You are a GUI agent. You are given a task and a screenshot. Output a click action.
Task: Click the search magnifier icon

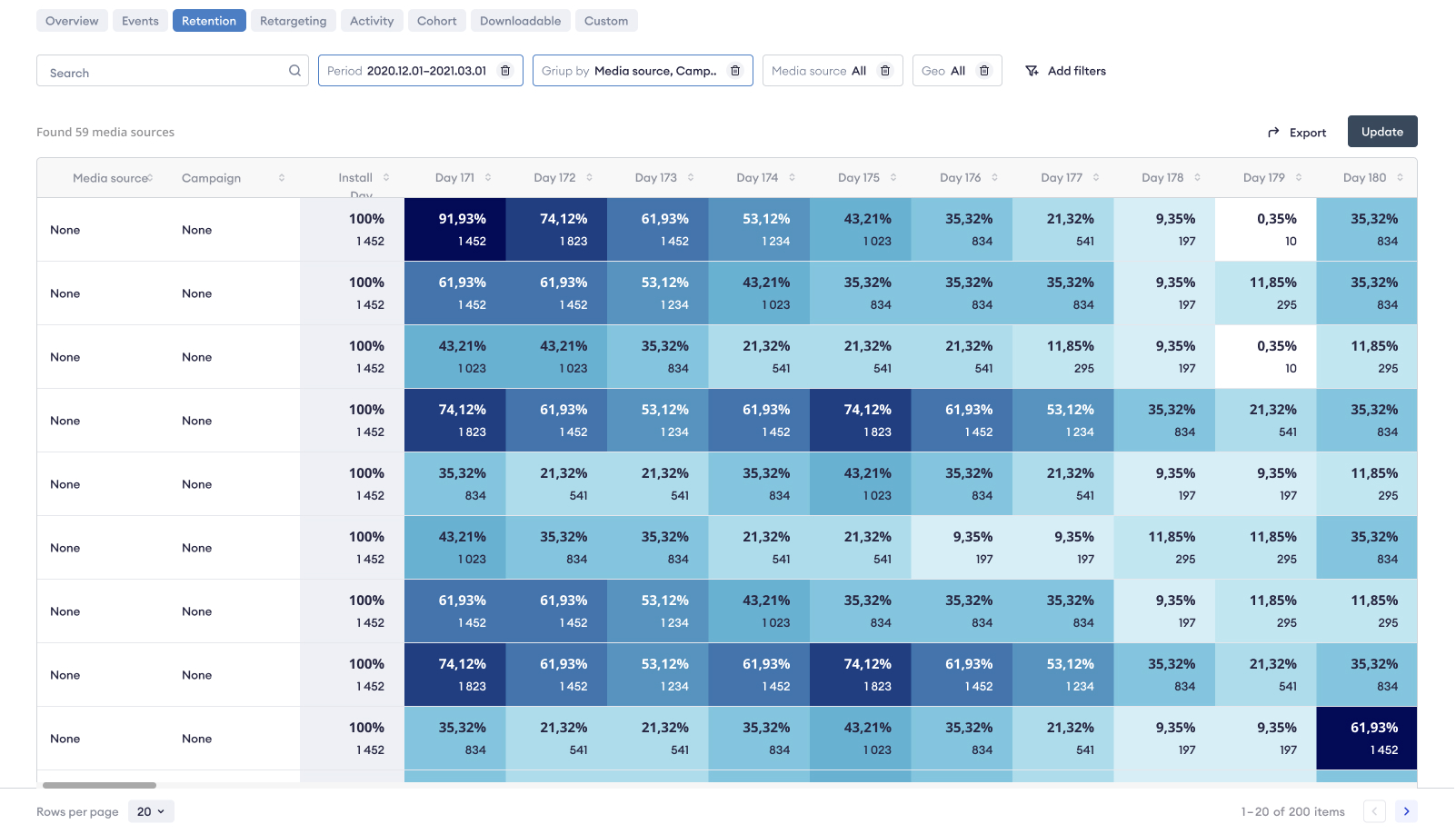tap(294, 71)
